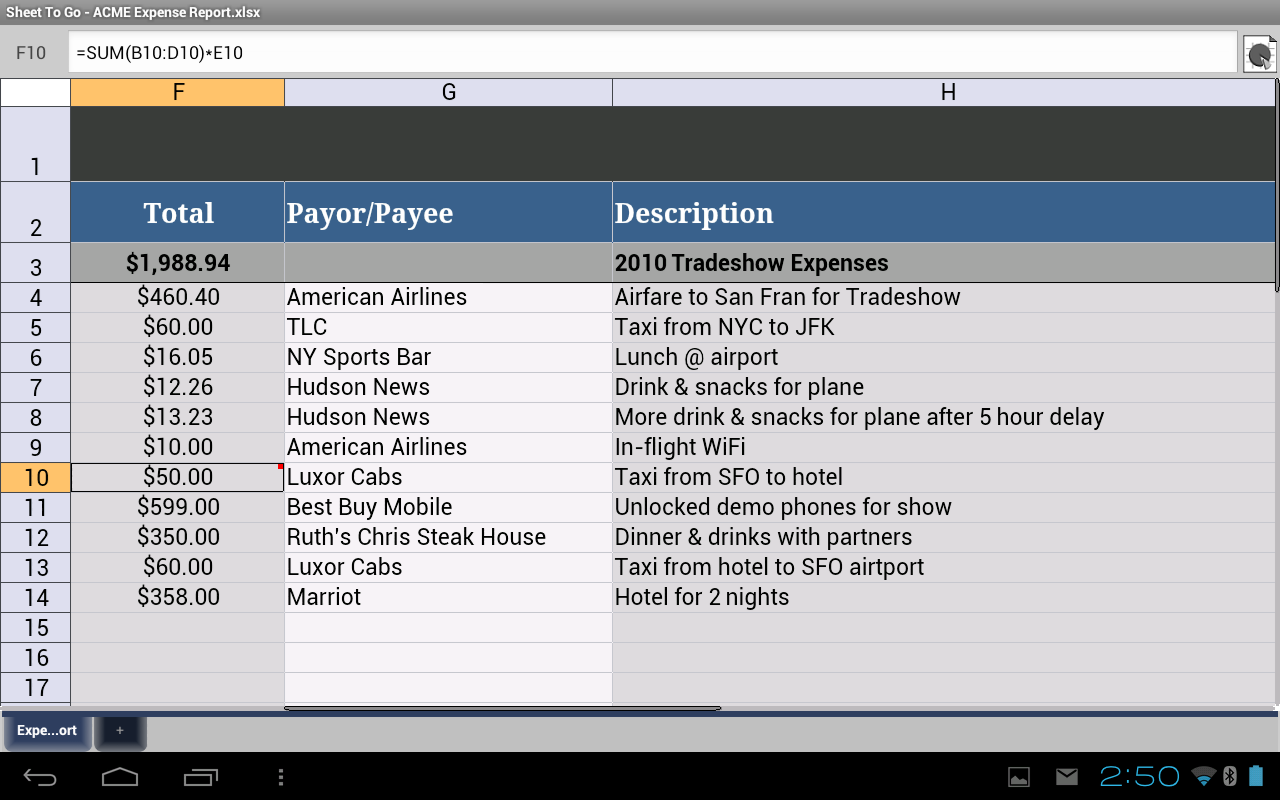Select American Airlines cell in row 9
The height and width of the screenshot is (800, 1280).
coord(448,447)
